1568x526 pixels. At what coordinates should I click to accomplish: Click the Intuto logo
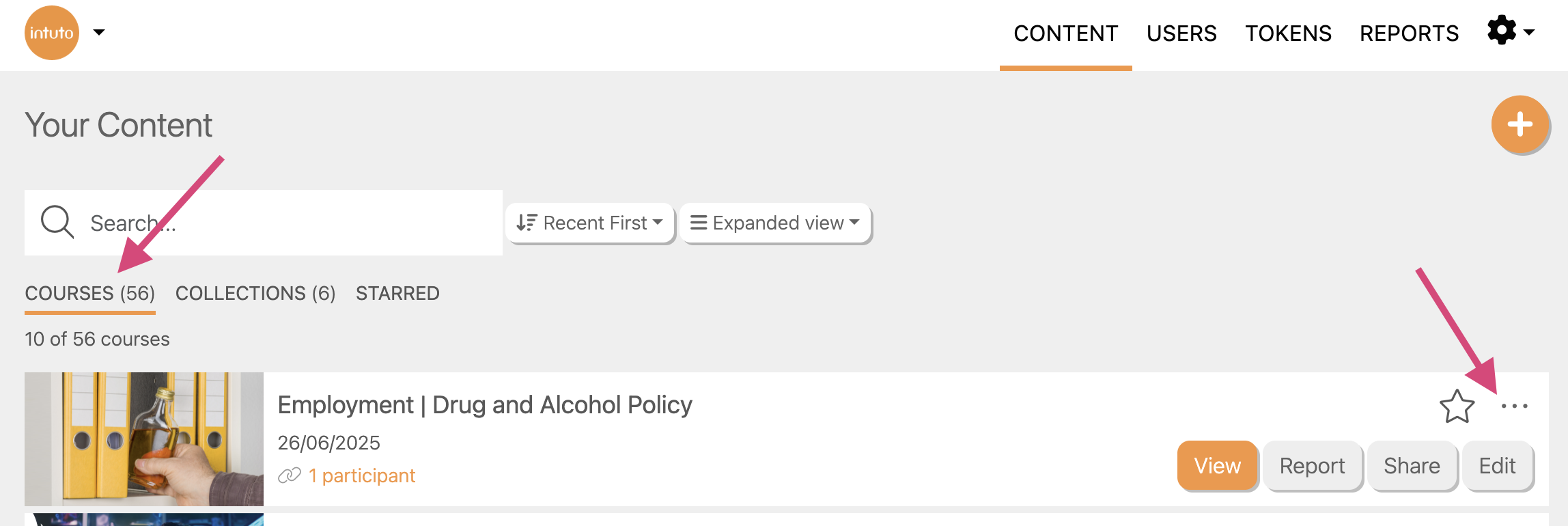[x=52, y=33]
